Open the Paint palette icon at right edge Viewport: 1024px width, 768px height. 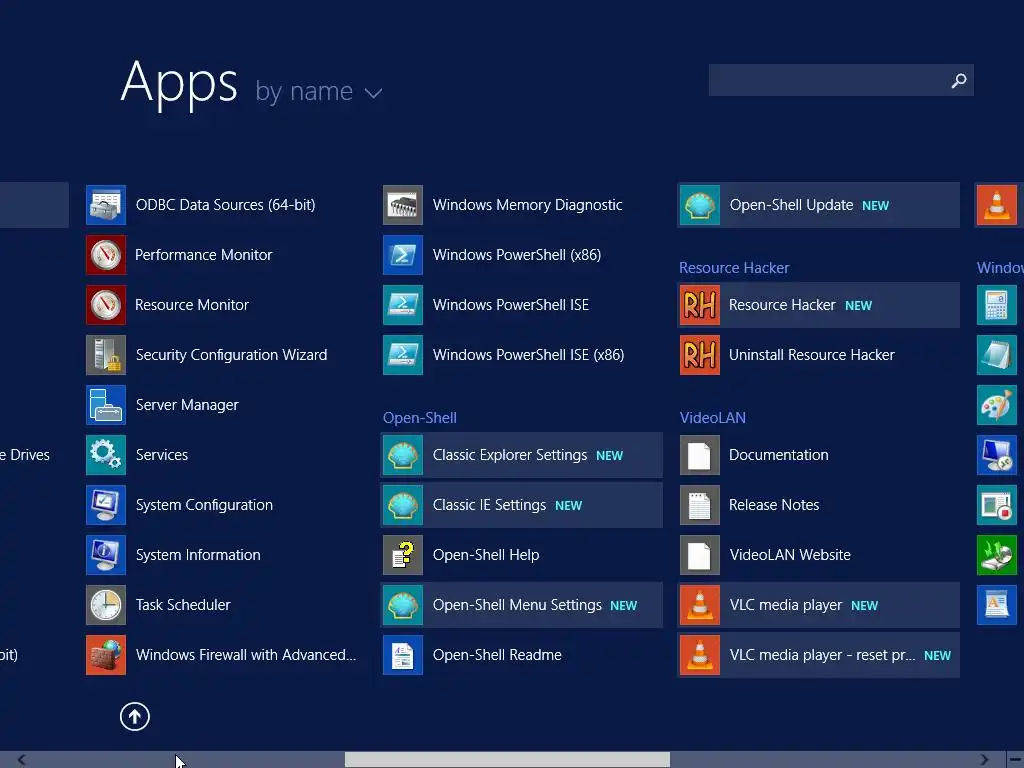pyautogui.click(x=997, y=405)
